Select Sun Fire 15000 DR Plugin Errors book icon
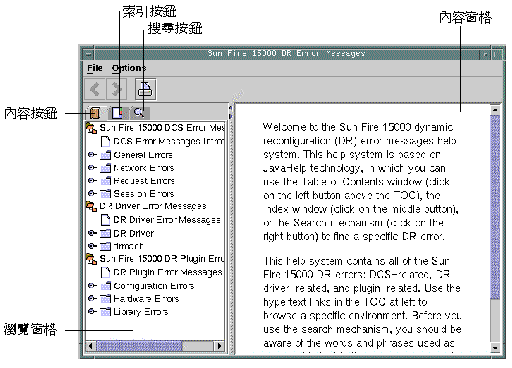Image resolution: width=512 pixels, height=368 pixels. pyautogui.click(x=91, y=259)
